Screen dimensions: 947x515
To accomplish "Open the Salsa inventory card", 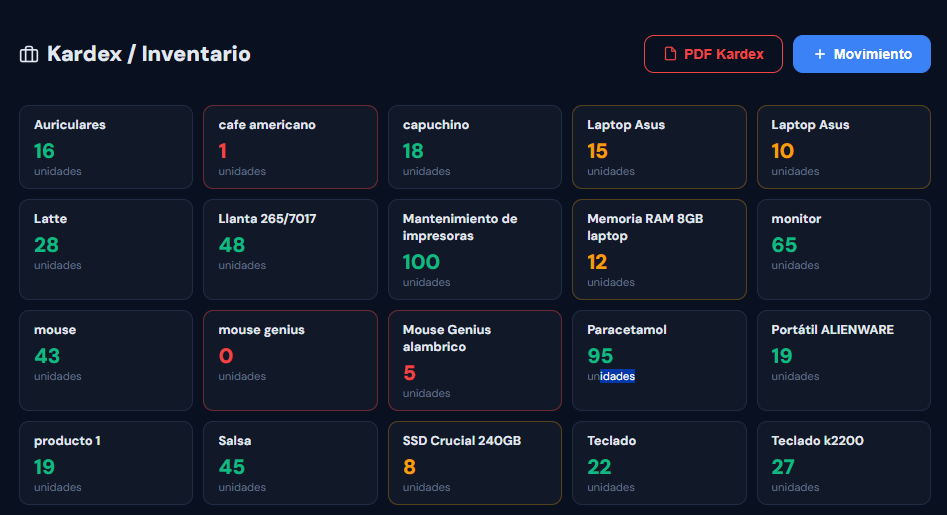I will click(291, 463).
